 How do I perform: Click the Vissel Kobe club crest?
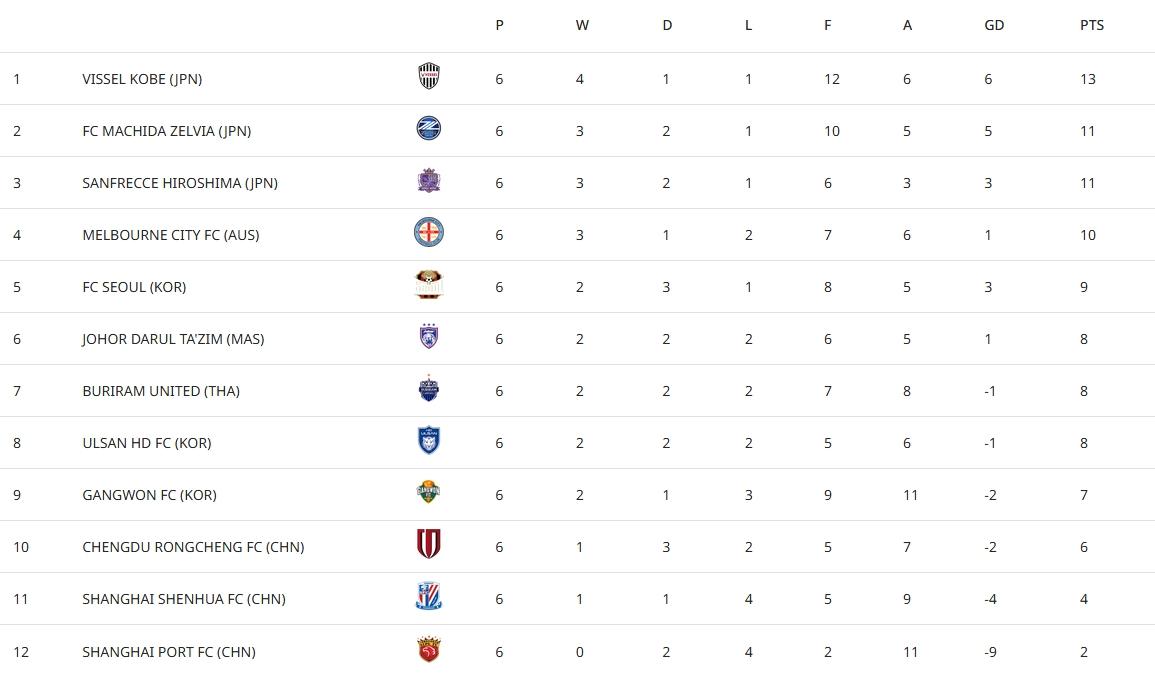click(429, 77)
